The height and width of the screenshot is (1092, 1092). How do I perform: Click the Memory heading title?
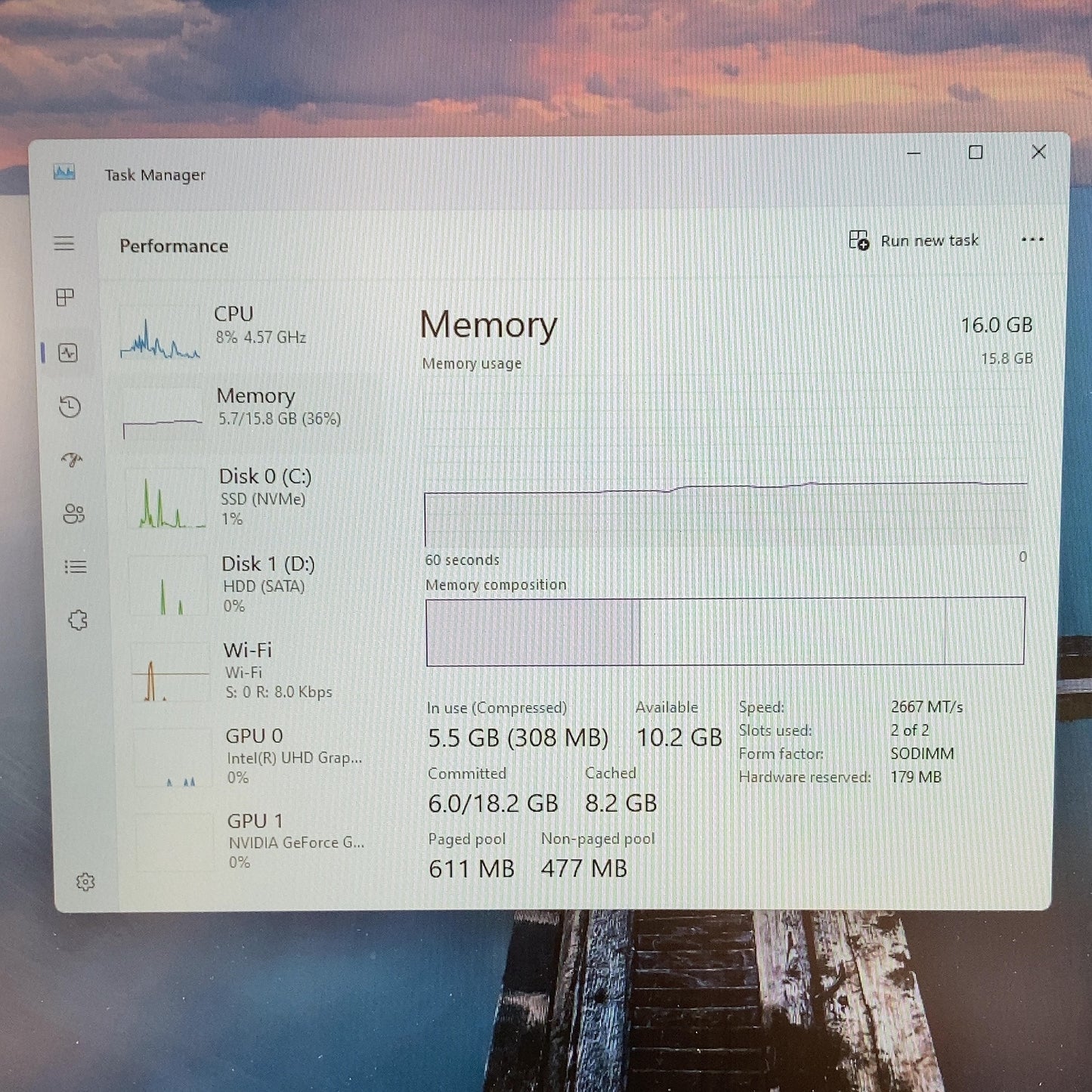pos(488,326)
